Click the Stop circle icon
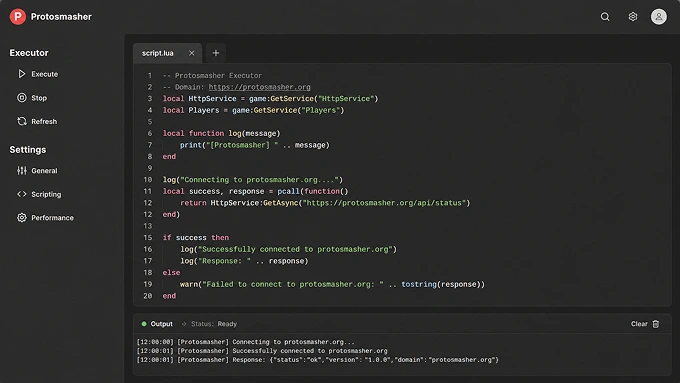 pyautogui.click(x=22, y=98)
